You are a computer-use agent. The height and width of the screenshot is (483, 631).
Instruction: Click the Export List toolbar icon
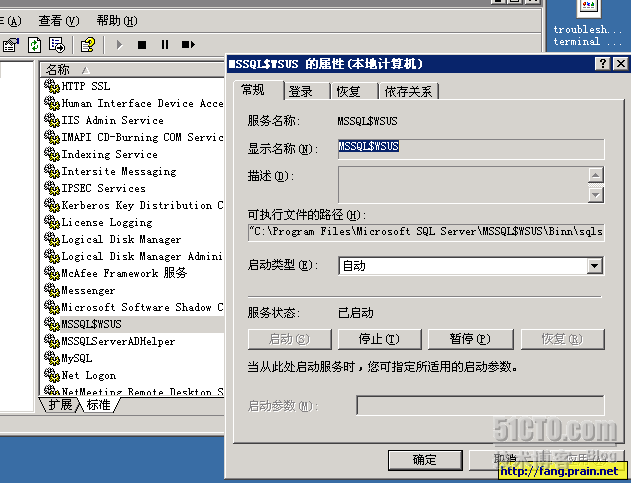coord(57,45)
